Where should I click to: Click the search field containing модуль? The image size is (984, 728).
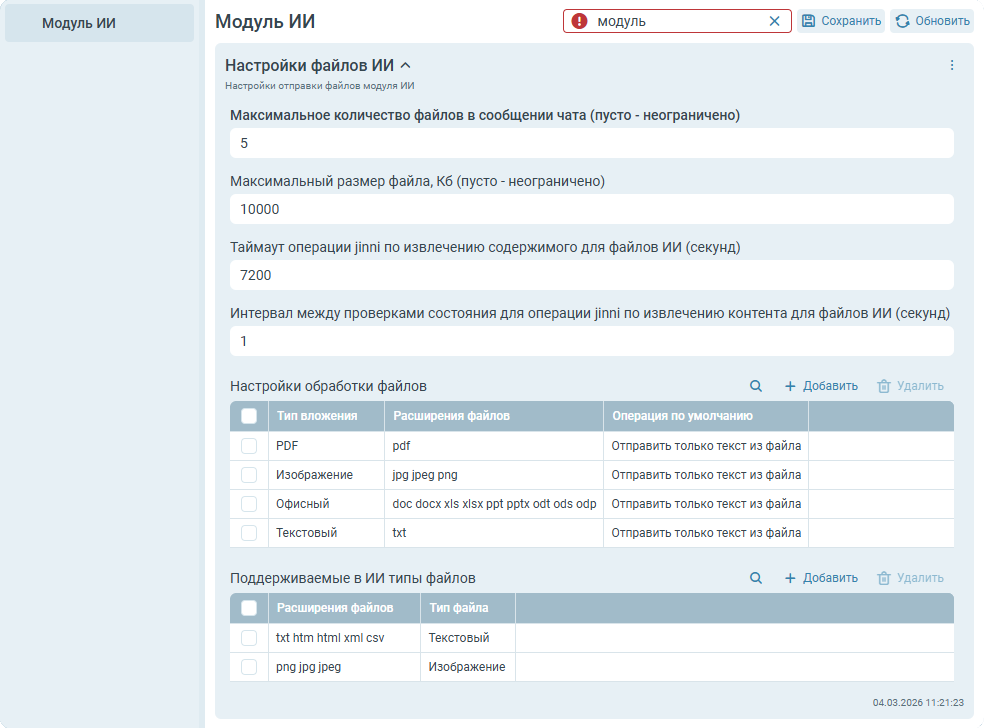[x=678, y=21]
